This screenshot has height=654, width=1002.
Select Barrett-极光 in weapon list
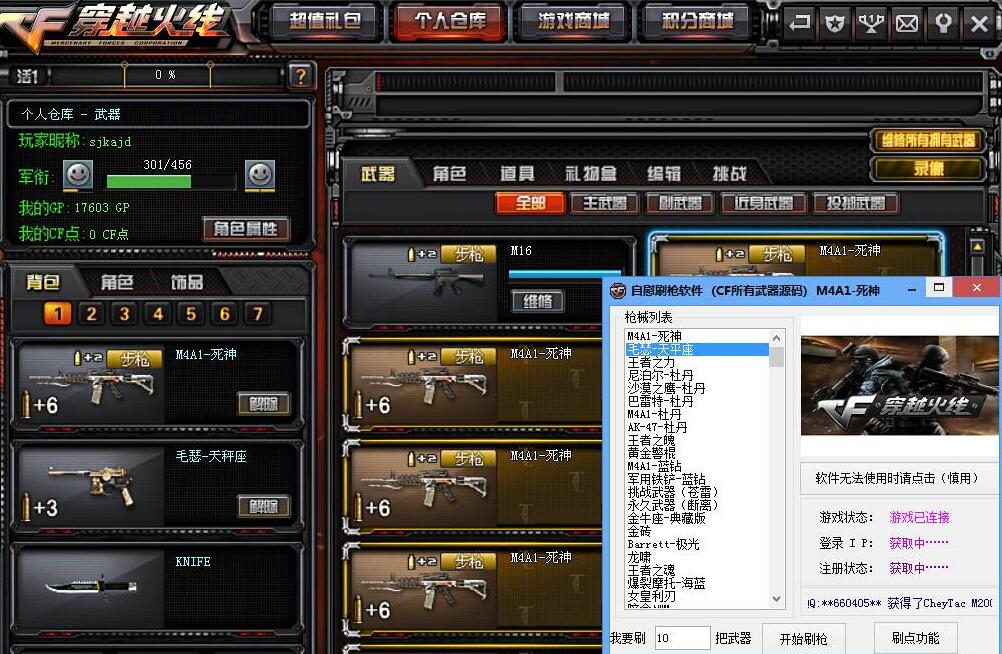697,544
